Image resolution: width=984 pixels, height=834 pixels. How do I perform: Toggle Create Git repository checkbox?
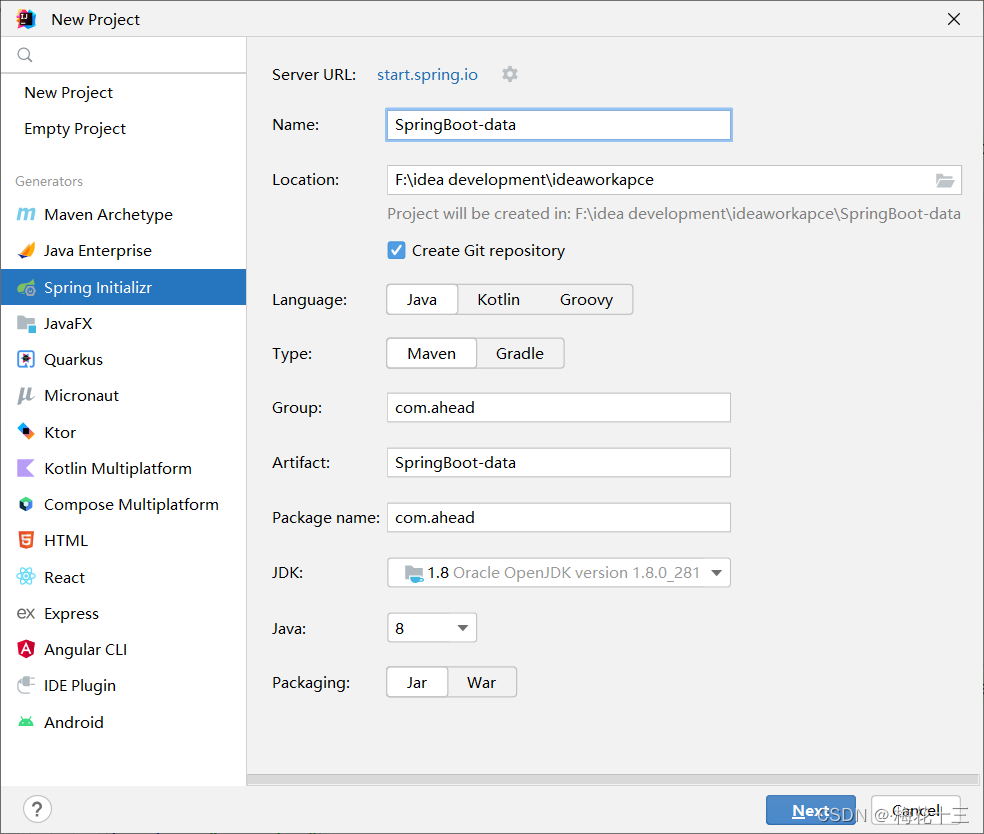click(396, 250)
